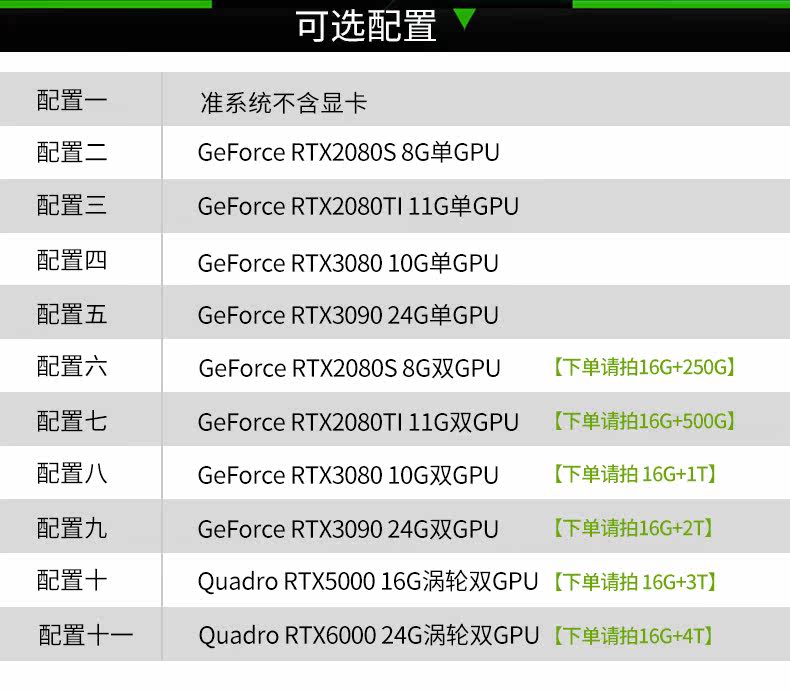The height and width of the screenshot is (692, 790).
Task: Click the green note 下单请拍16G+250G
Action: tap(644, 367)
